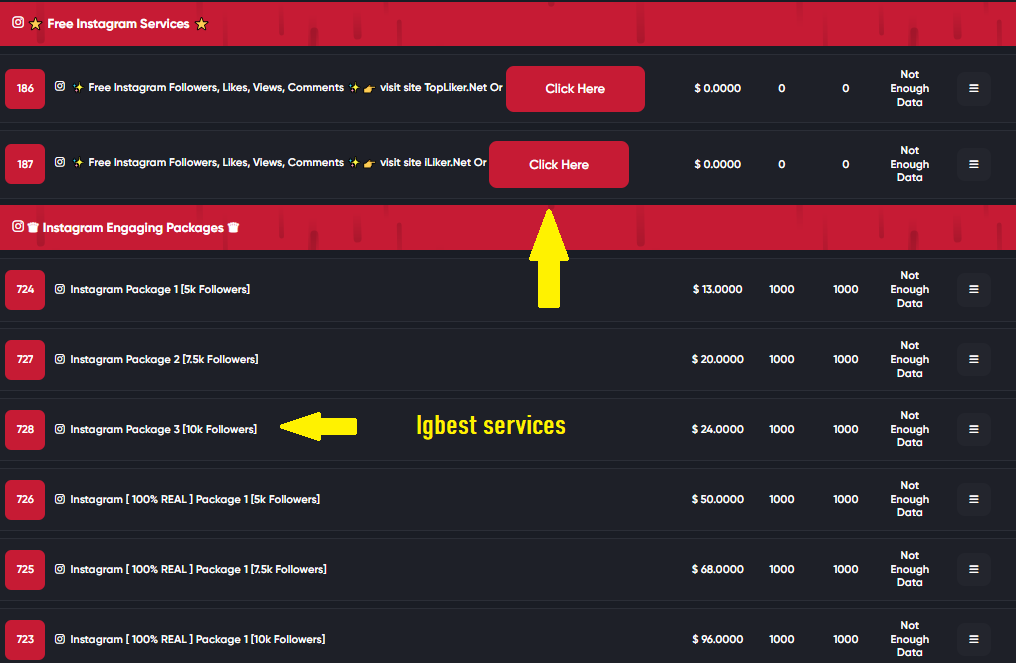The height and width of the screenshot is (663, 1016).
Task: Expand details for service 727 via its menu icon
Action: 973,359
